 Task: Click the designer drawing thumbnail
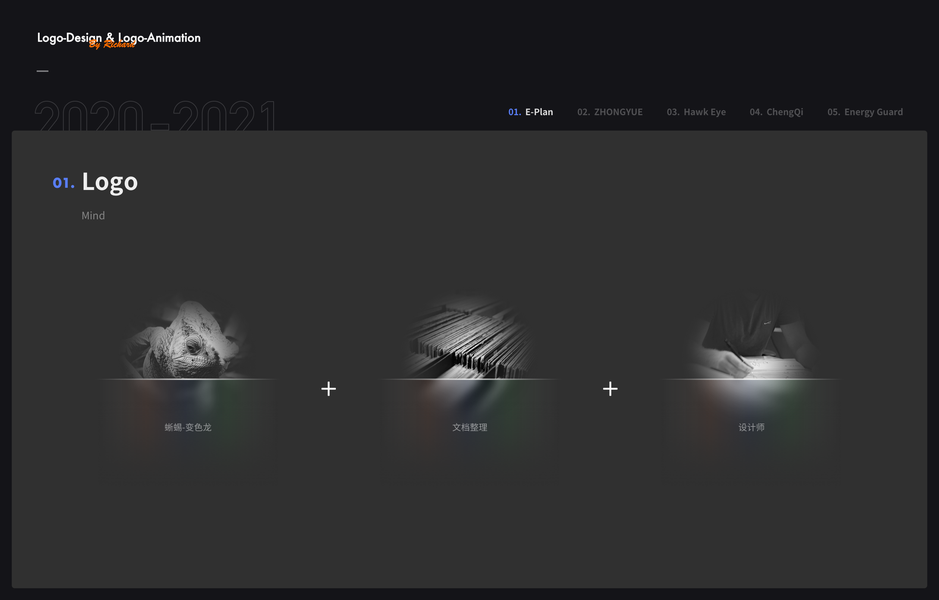tap(751, 338)
